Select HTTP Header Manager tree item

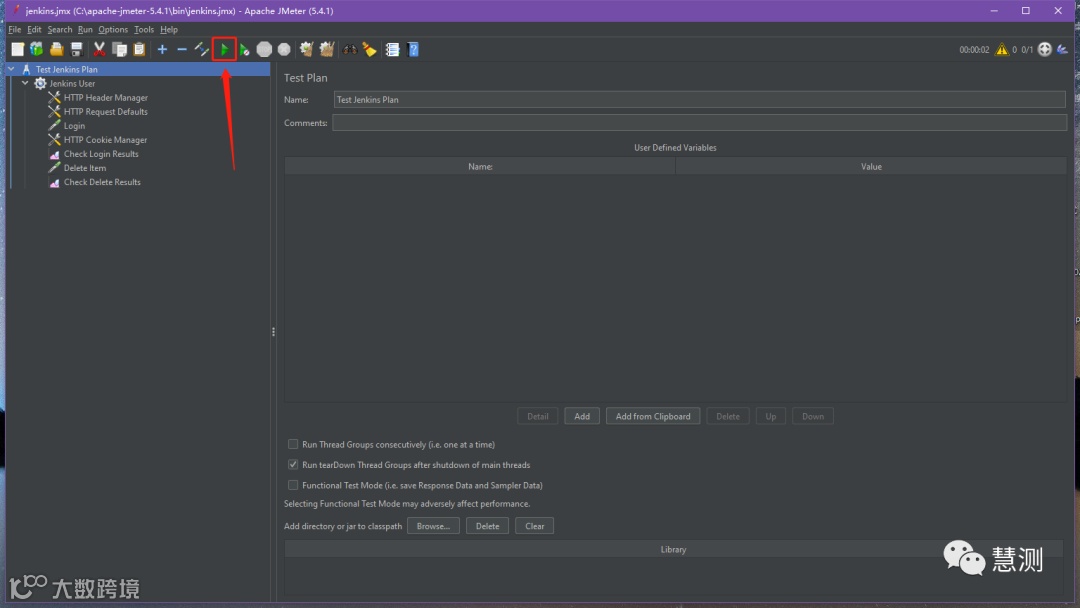click(105, 98)
